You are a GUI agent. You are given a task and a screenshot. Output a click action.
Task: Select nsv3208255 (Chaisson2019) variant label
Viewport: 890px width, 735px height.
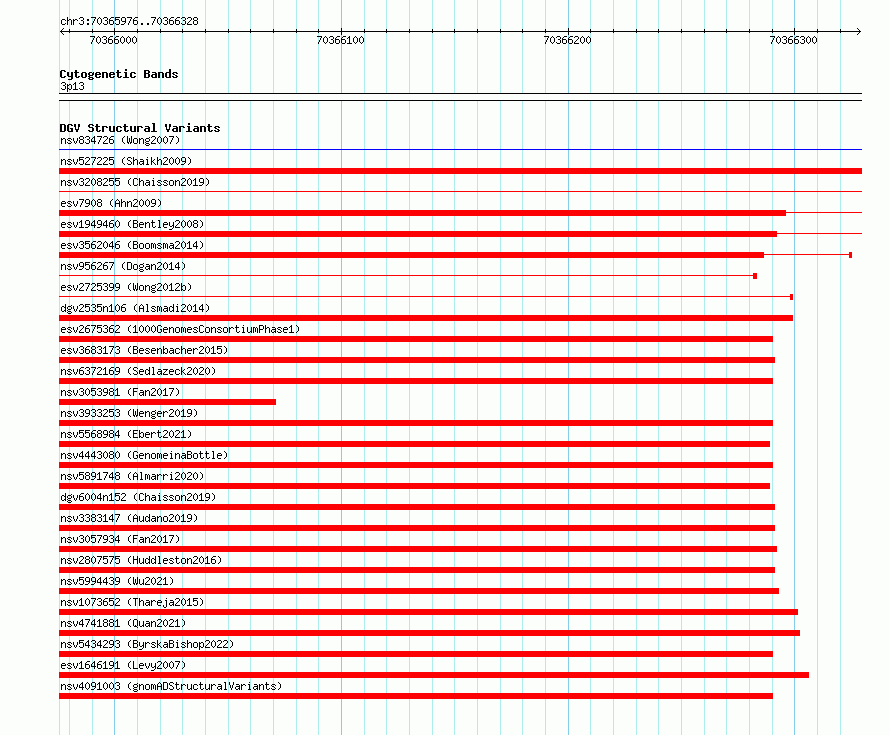click(x=135, y=182)
